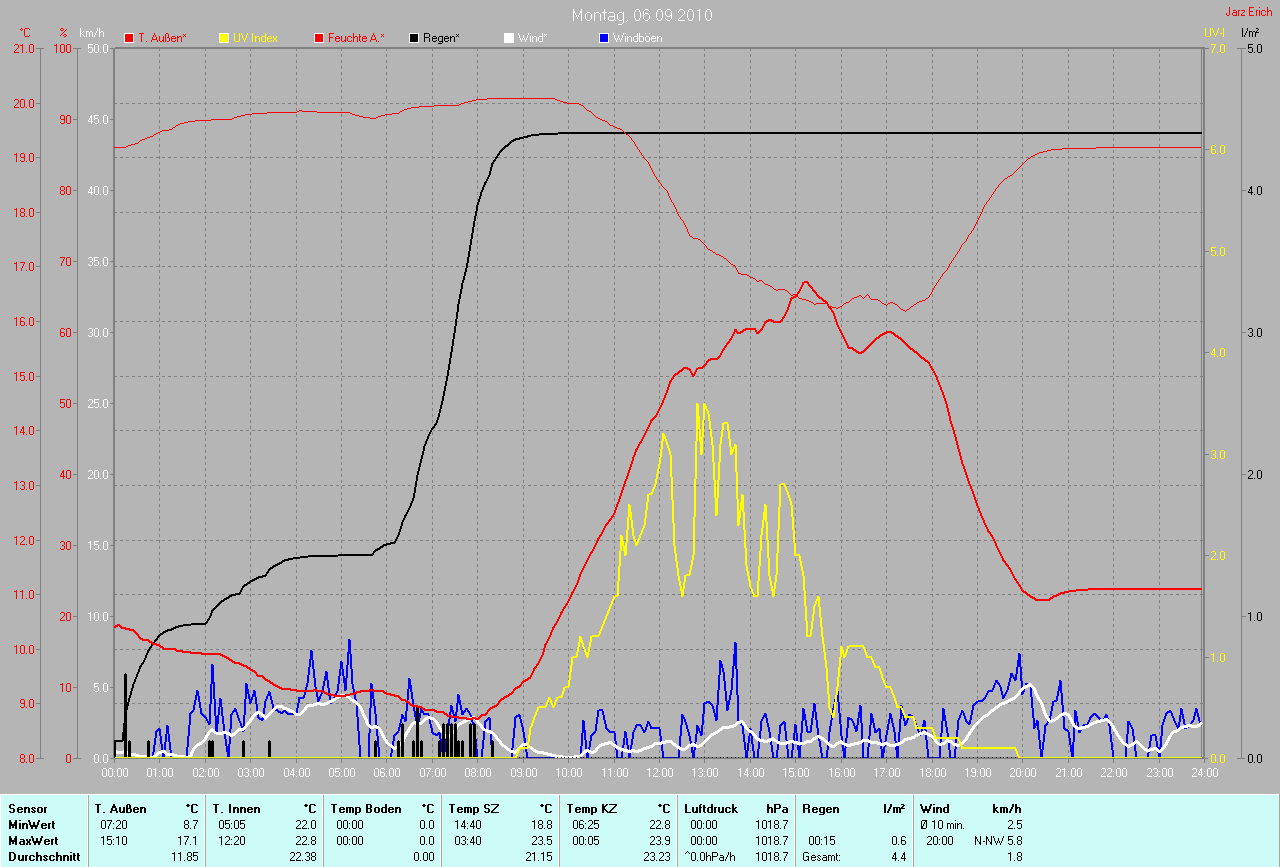1280x867 pixels.
Task: Select the '21.0' temperature axis label
Action: pos(22,48)
